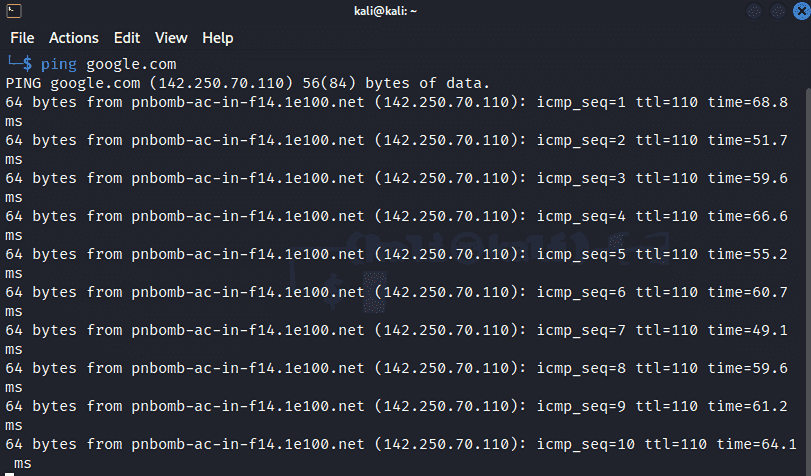Click the icmp_seq=10 output line

click(400, 444)
